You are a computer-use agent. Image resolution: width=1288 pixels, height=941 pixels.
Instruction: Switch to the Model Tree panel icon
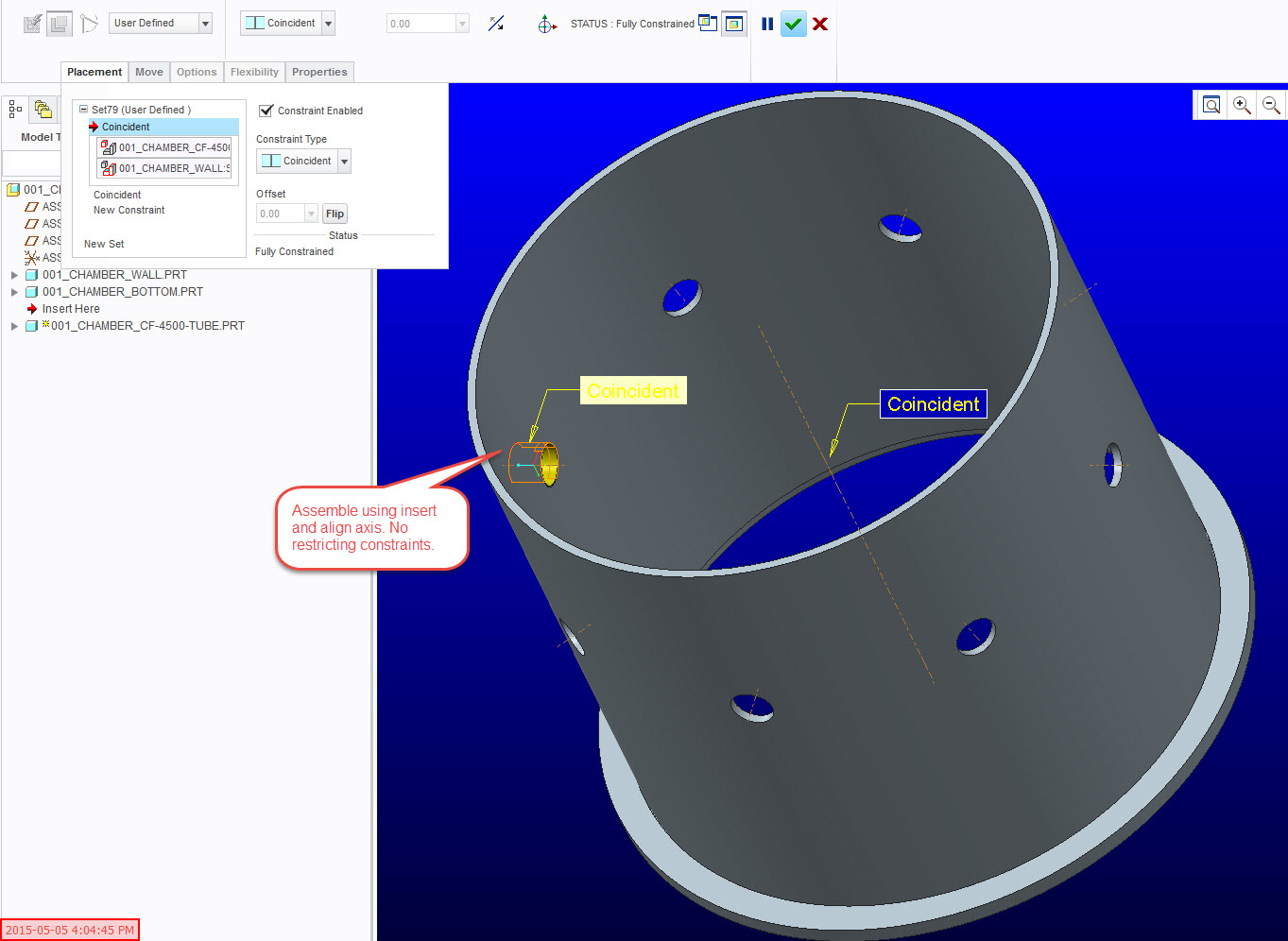[x=15, y=110]
